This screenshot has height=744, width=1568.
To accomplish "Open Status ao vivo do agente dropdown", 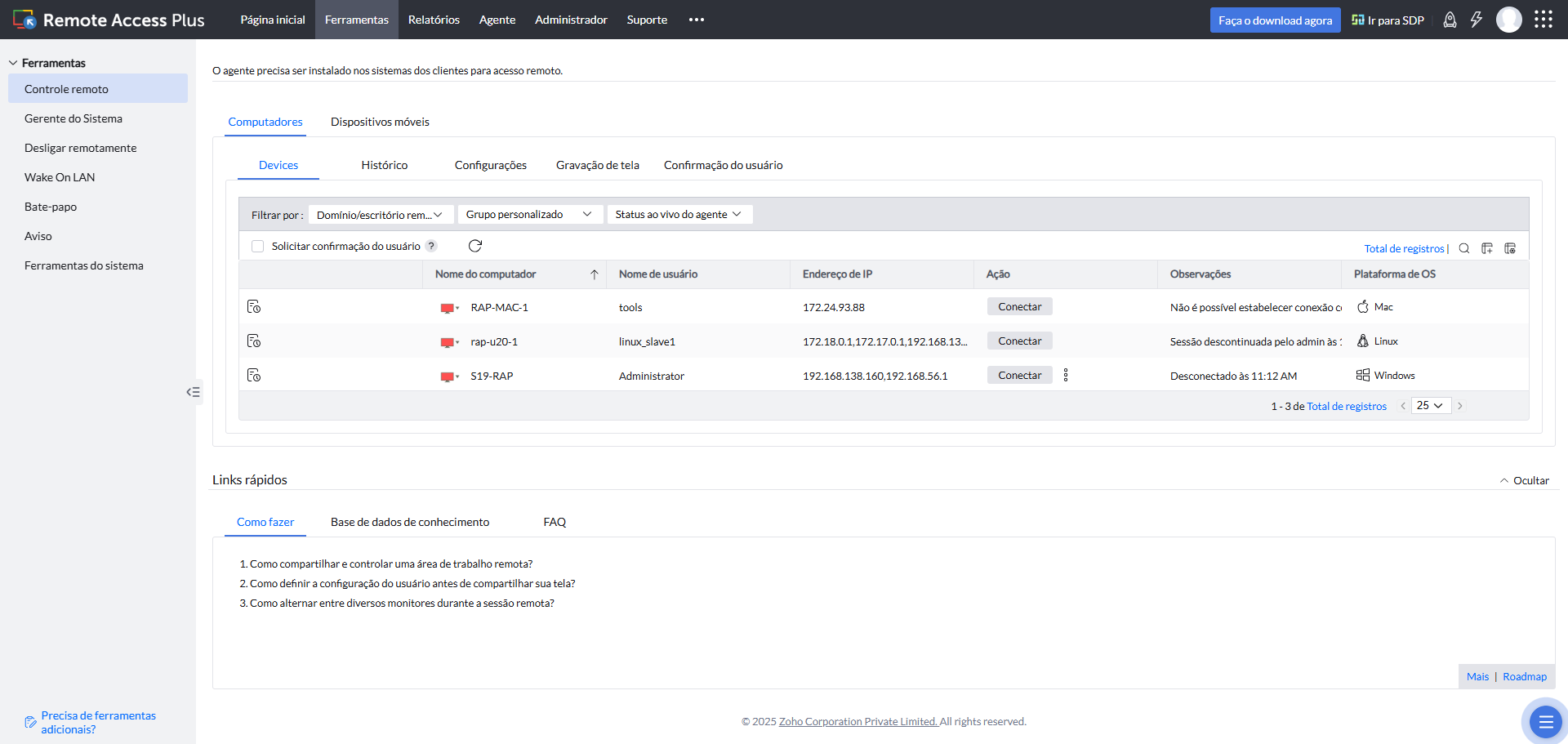I will [x=678, y=214].
